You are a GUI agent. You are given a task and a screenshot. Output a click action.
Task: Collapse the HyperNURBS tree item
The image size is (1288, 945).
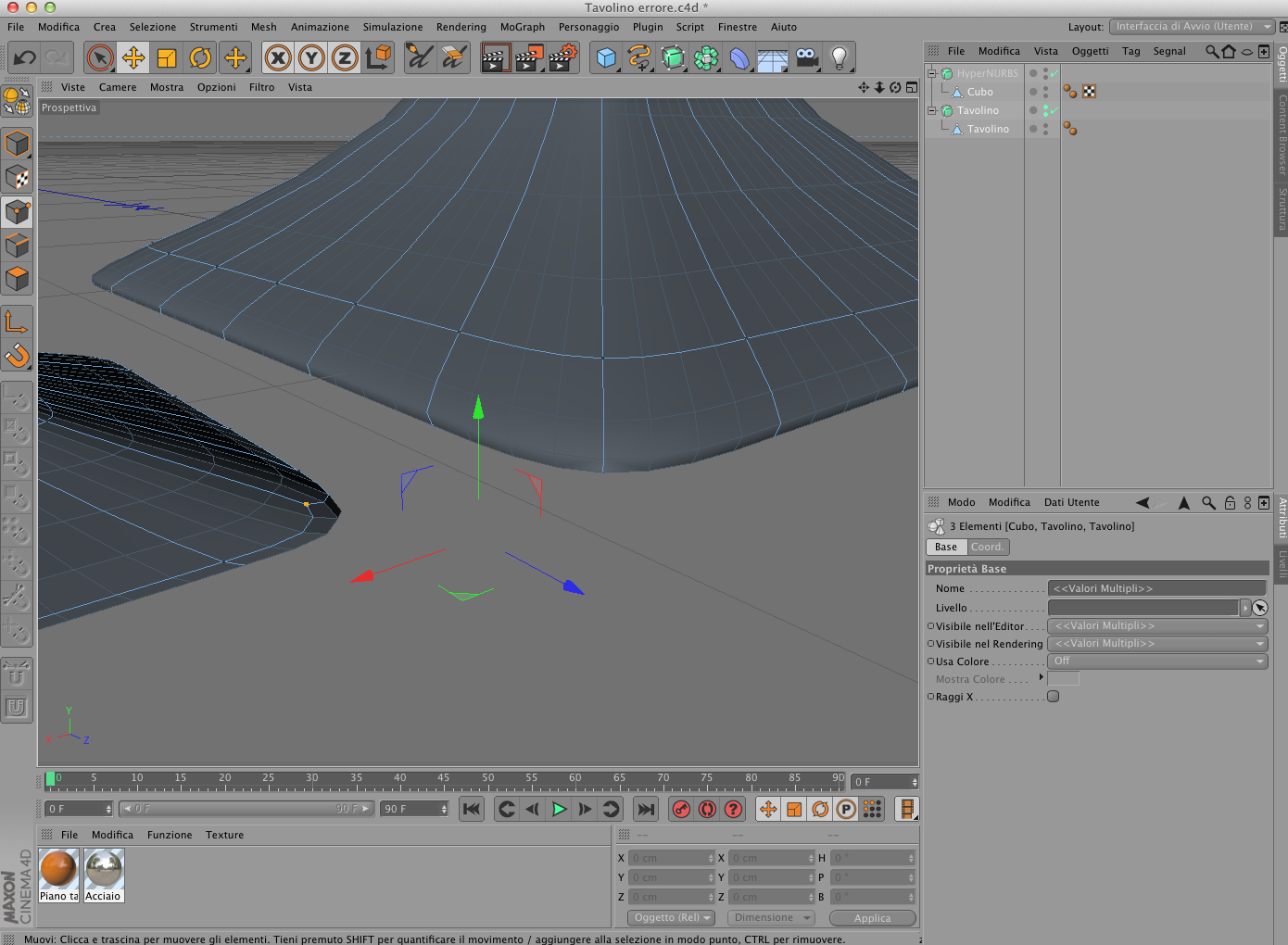pos(932,73)
